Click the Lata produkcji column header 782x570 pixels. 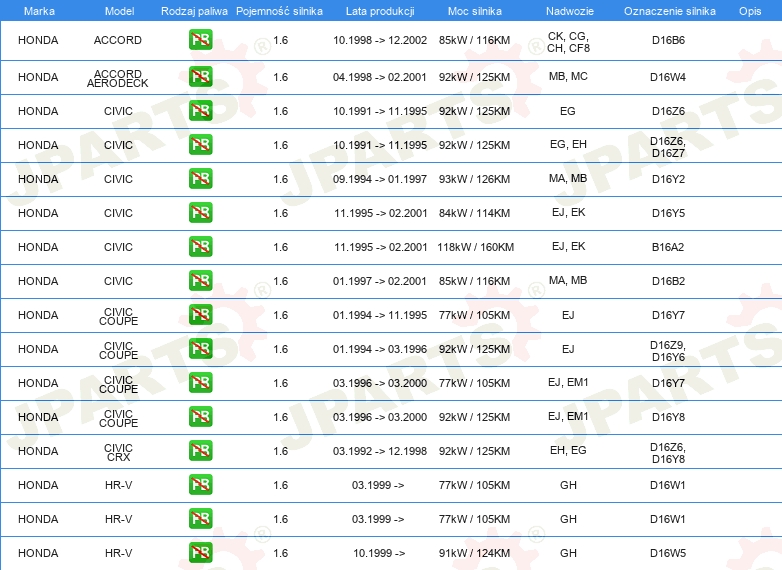380,11
